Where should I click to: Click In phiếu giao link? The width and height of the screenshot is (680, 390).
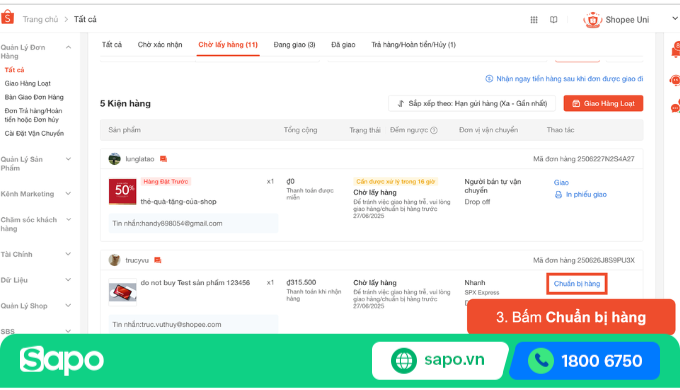[586, 195]
